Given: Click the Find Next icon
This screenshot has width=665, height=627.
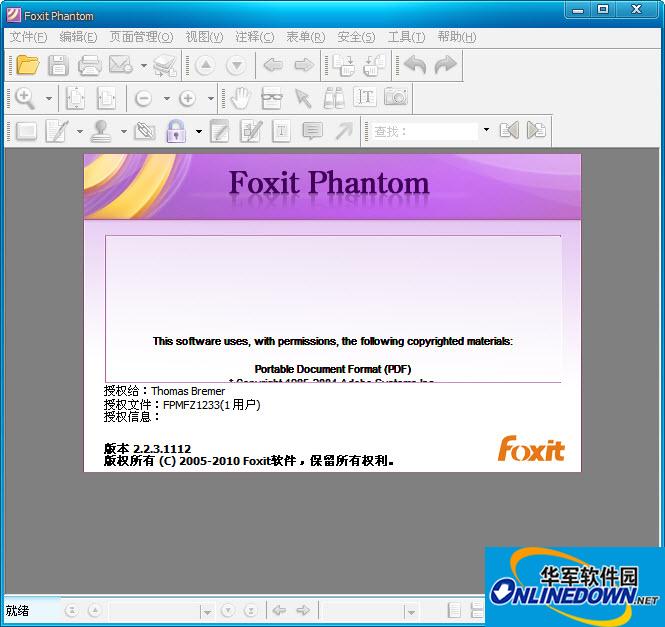Looking at the screenshot, I should point(536,131).
